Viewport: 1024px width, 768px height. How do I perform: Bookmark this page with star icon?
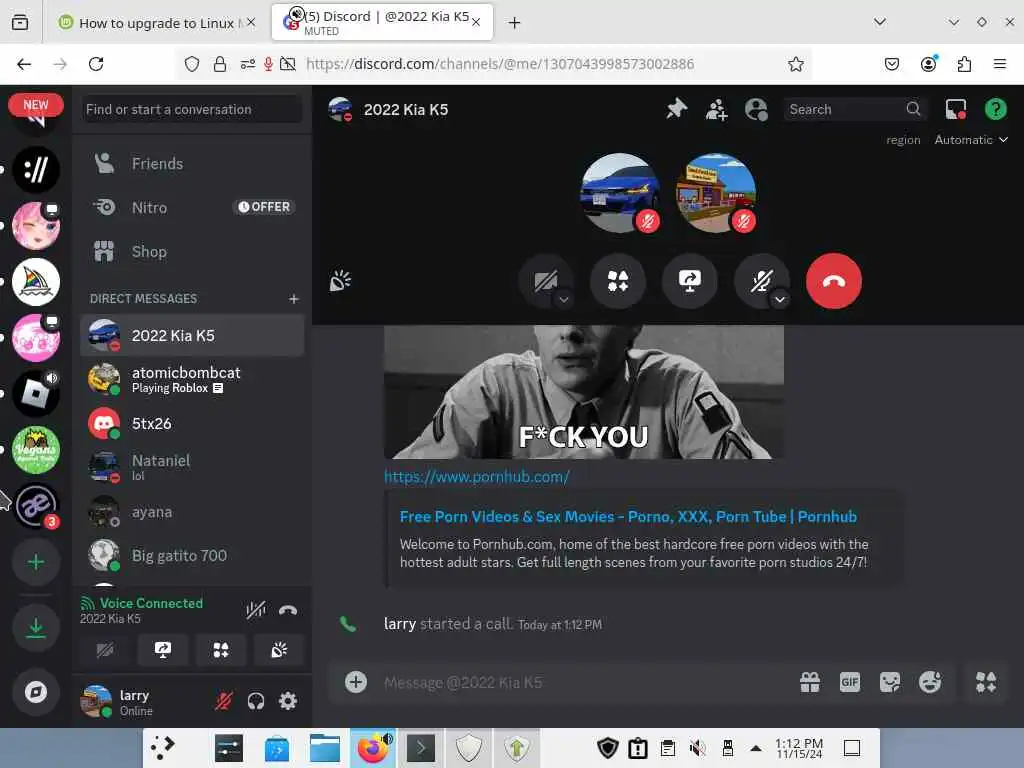[795, 64]
